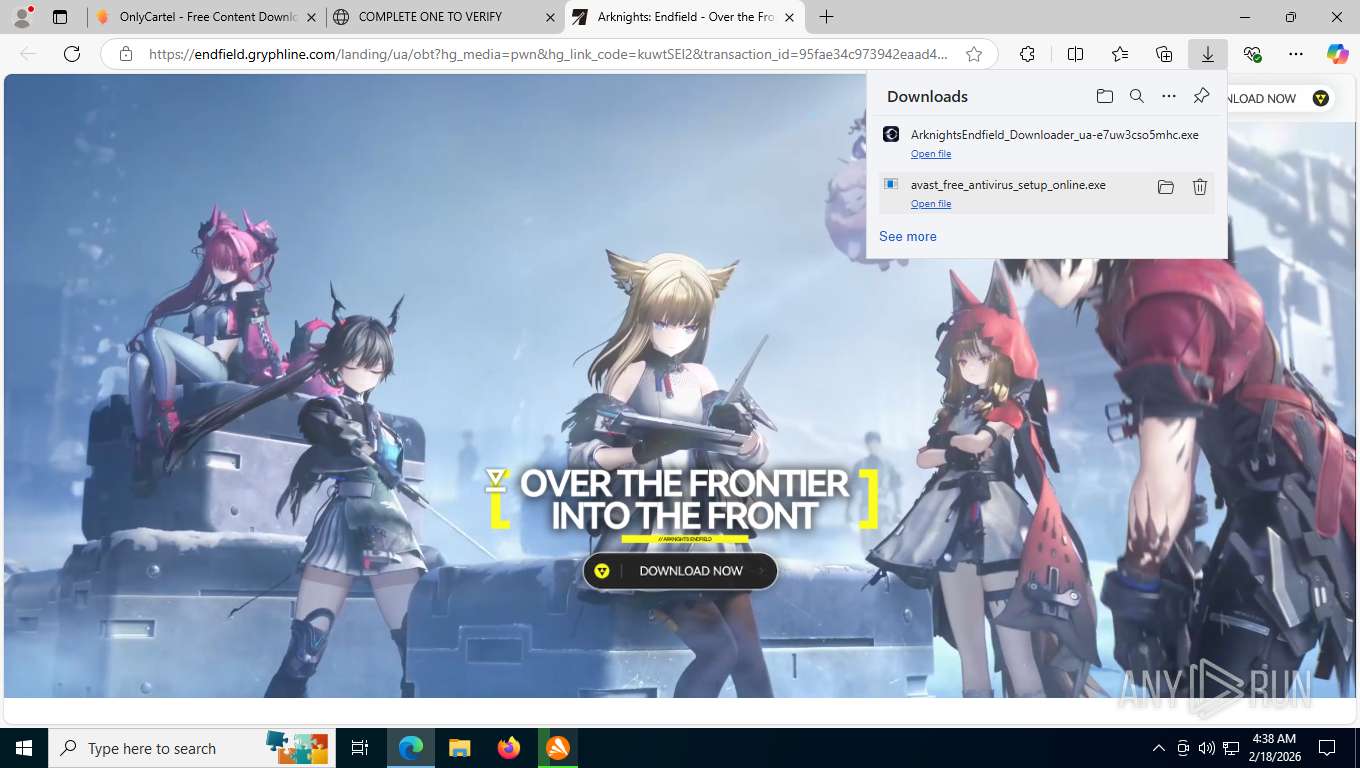The height and width of the screenshot is (768, 1360).
Task: Open the browser profile icon
Action: (22, 17)
